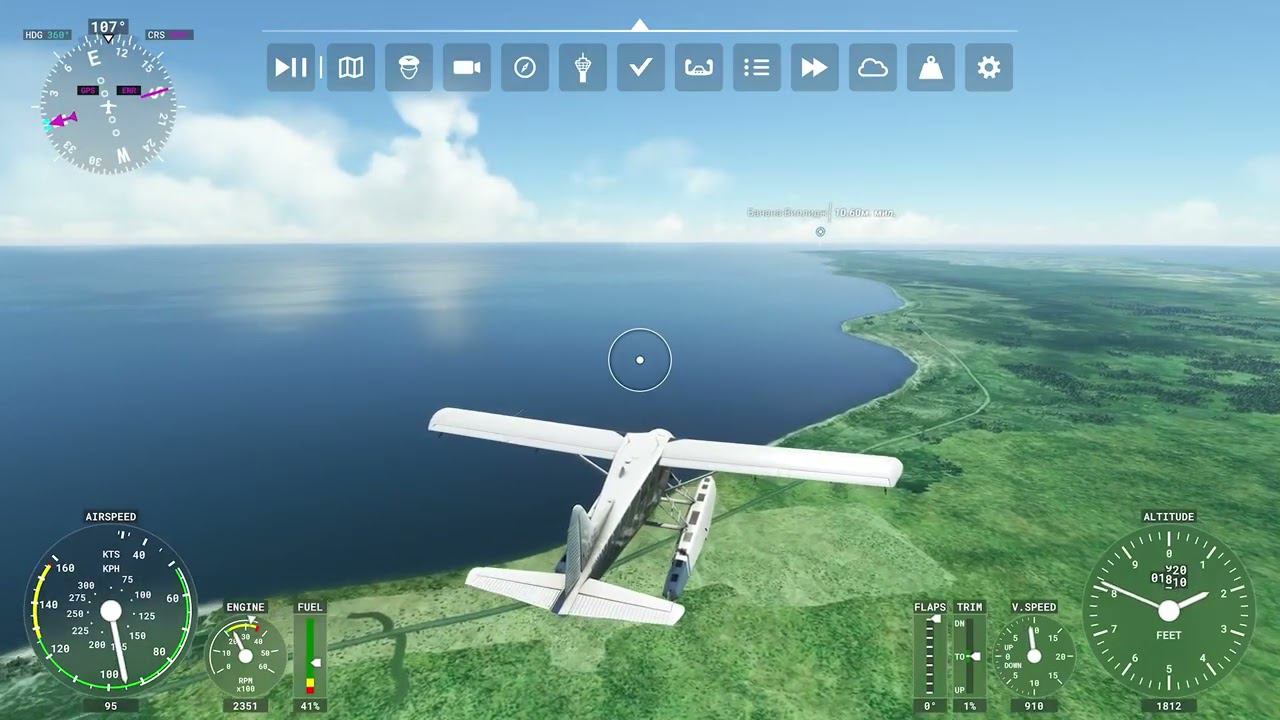
Task: Click the fuel level bar
Action: [310, 656]
